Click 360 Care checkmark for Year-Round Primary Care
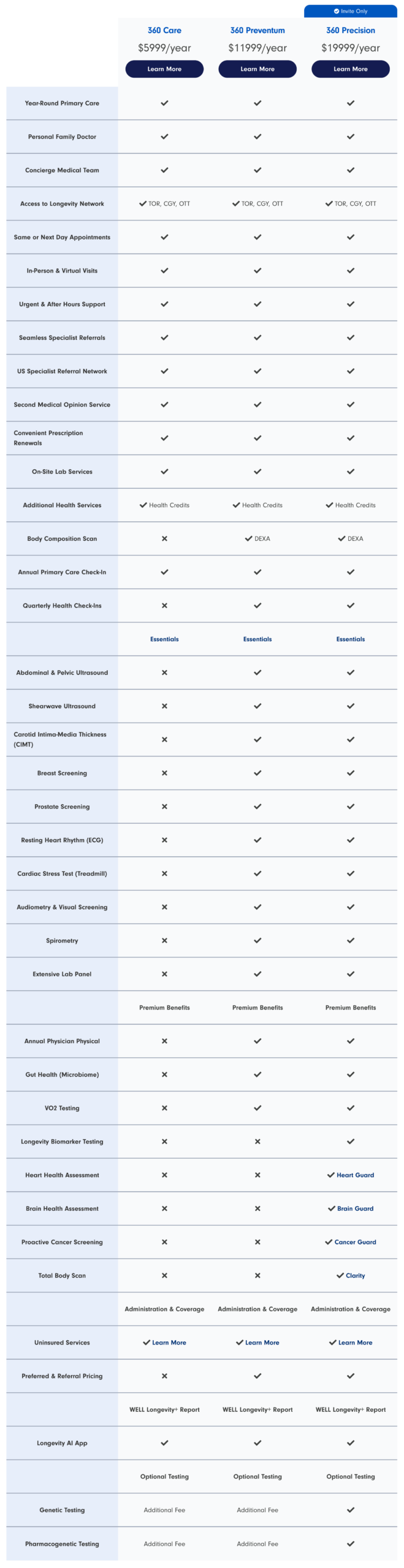The height and width of the screenshot is (1568, 404). click(164, 103)
